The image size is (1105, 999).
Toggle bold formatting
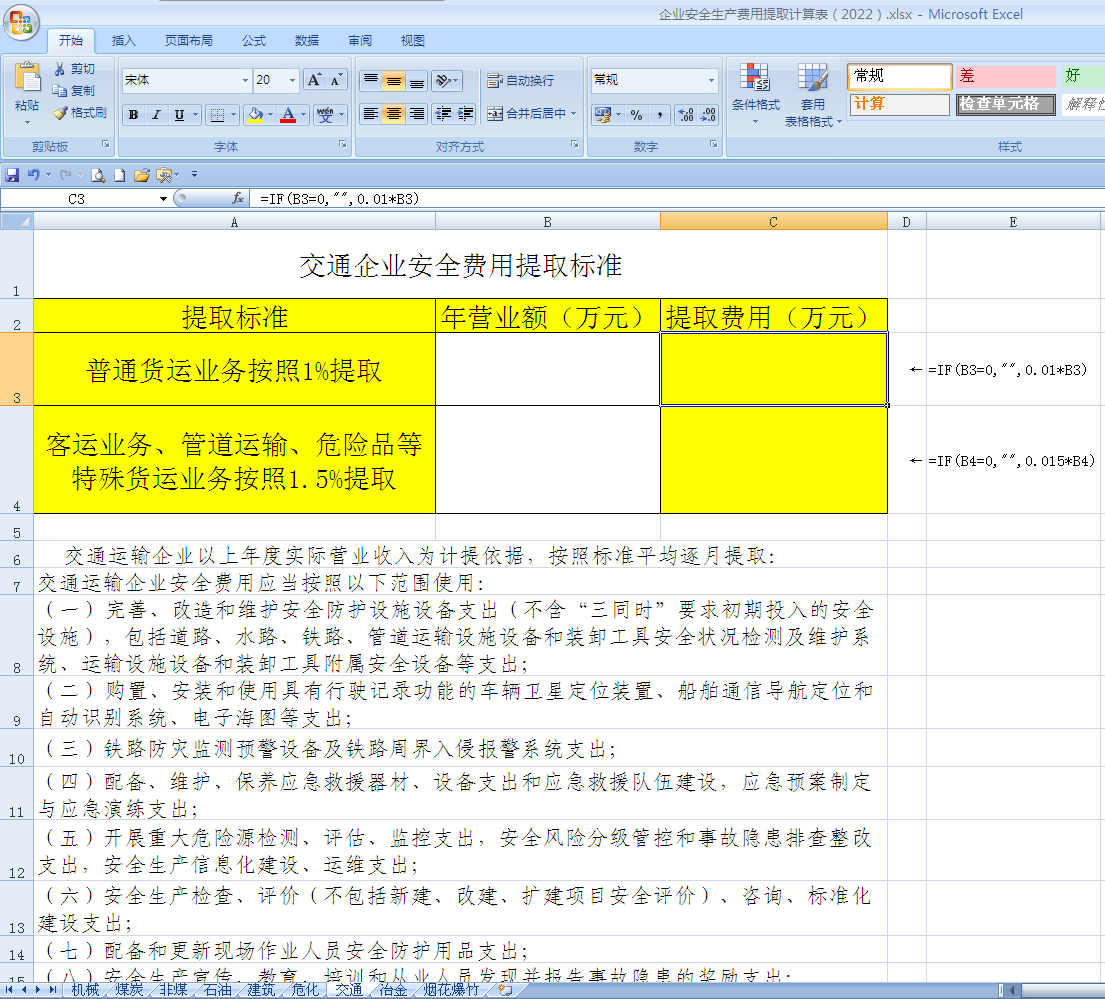[x=133, y=115]
